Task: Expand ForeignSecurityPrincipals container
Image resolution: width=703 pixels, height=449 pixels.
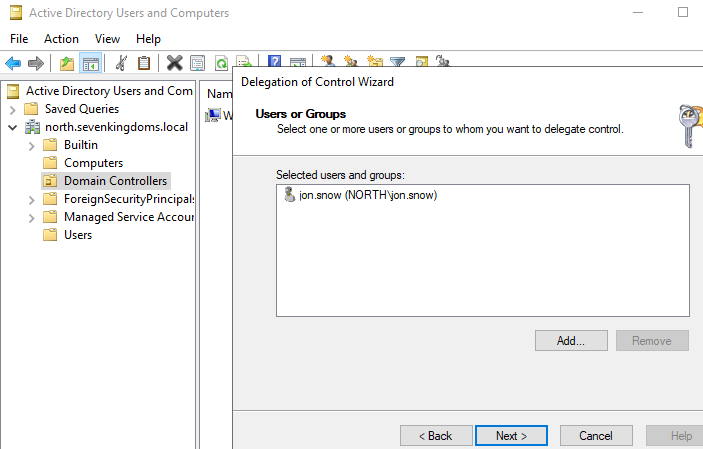Action: 31,200
